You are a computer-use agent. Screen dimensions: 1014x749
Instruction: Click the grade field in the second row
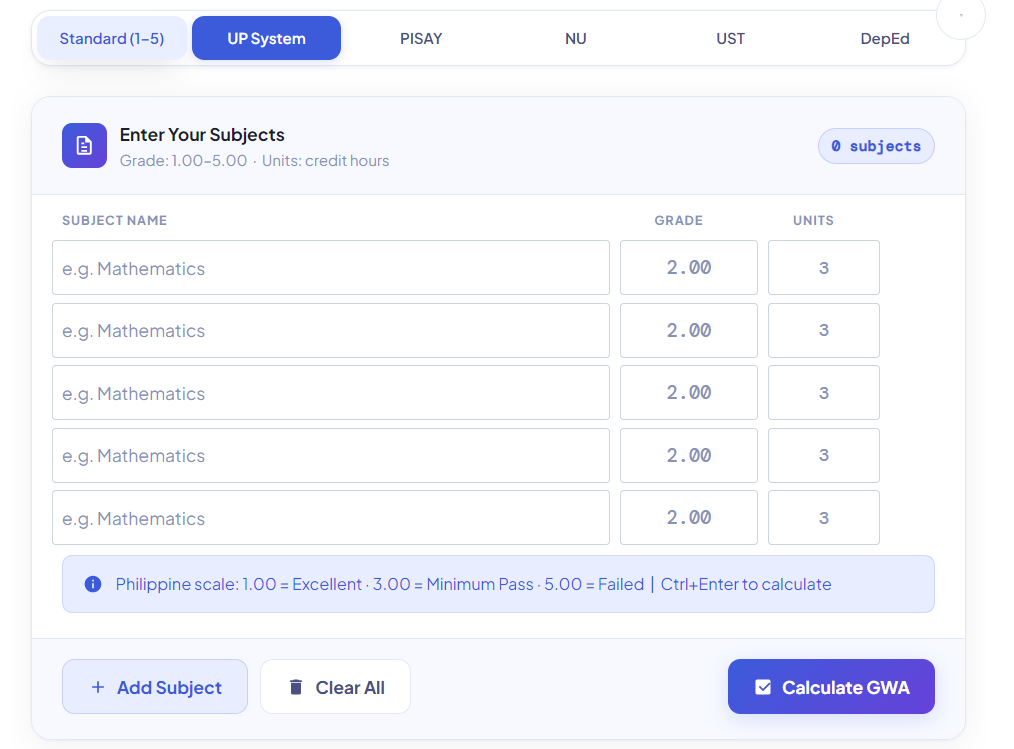[x=688, y=330]
